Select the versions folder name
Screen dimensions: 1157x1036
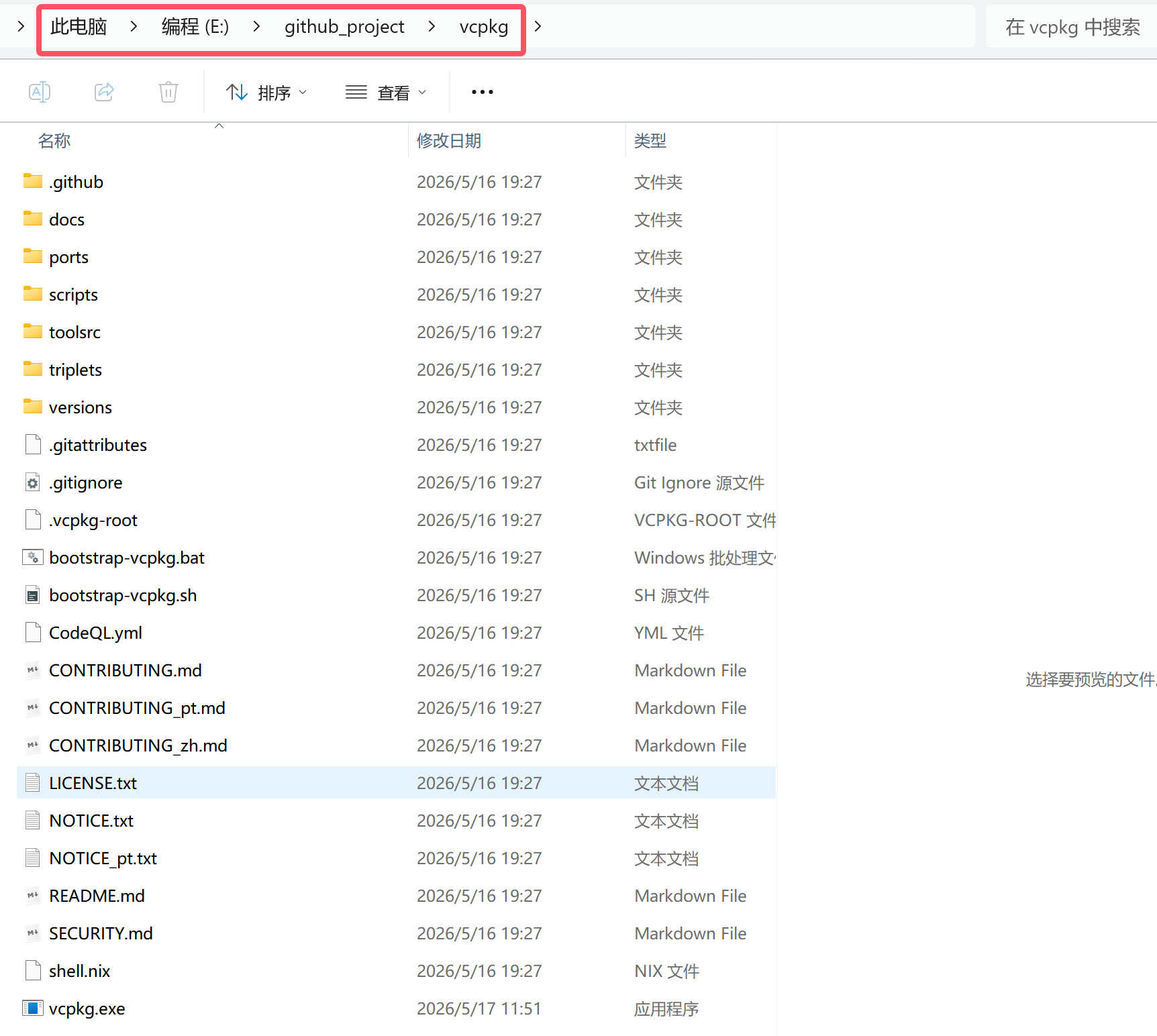[81, 407]
